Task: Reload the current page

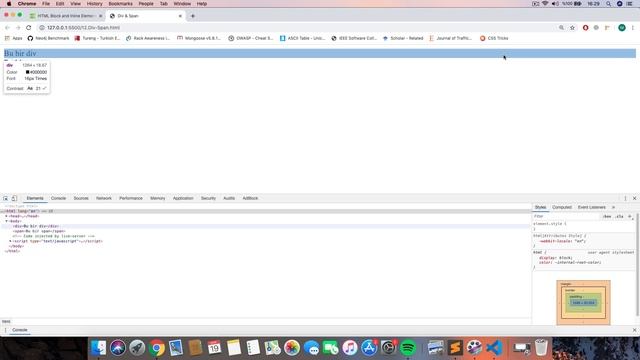Action: (29, 28)
